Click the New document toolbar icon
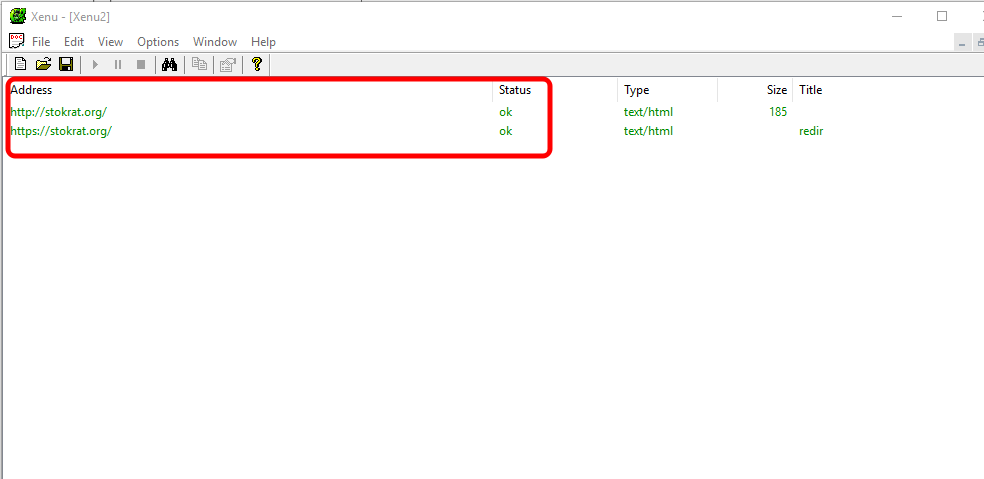This screenshot has width=984, height=479. click(x=20, y=65)
